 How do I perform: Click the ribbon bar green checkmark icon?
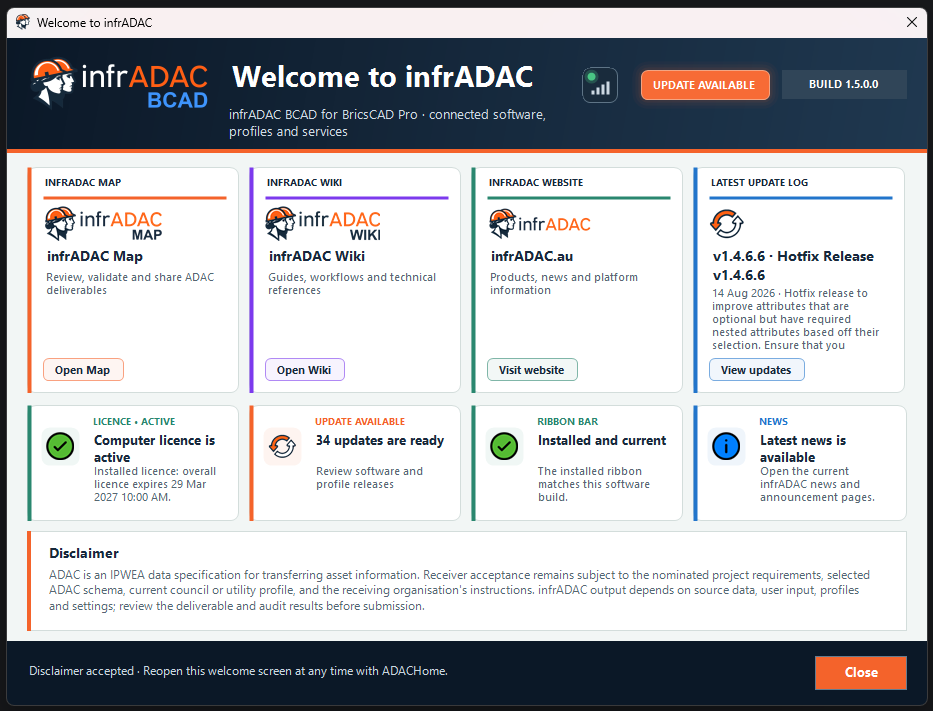pyautogui.click(x=504, y=446)
